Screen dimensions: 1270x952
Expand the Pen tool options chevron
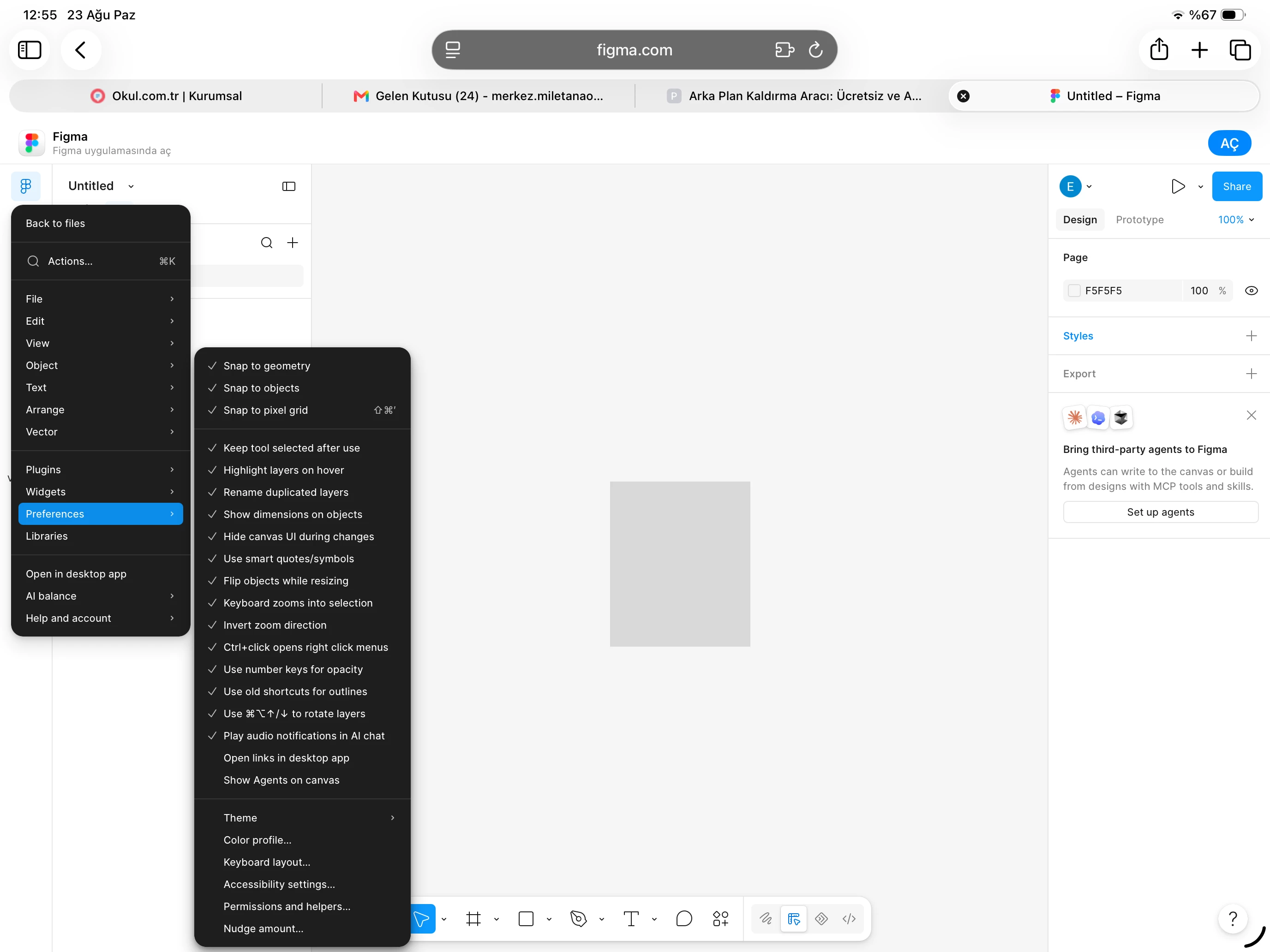602,919
